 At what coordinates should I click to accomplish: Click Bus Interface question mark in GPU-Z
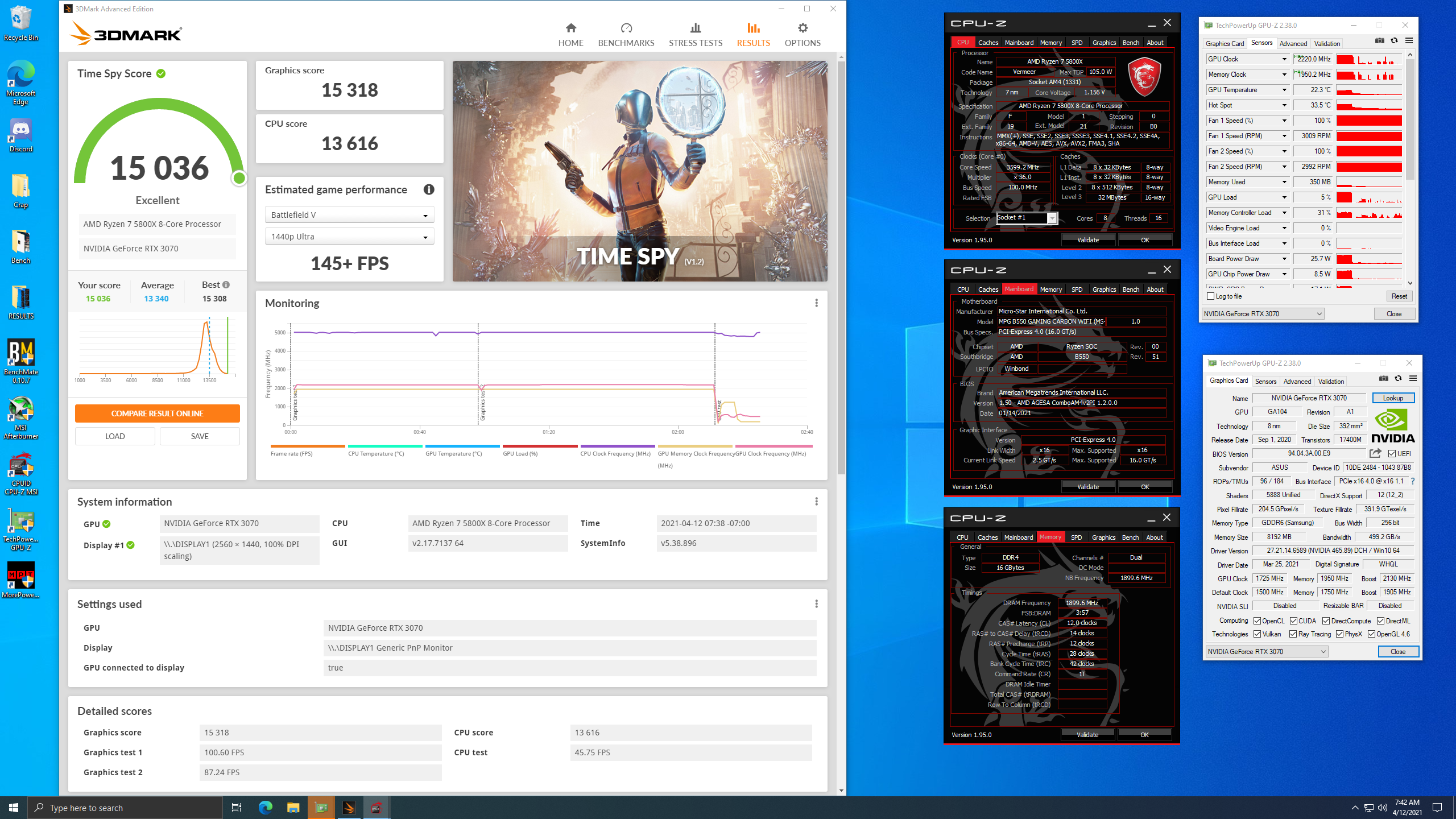click(x=1412, y=481)
